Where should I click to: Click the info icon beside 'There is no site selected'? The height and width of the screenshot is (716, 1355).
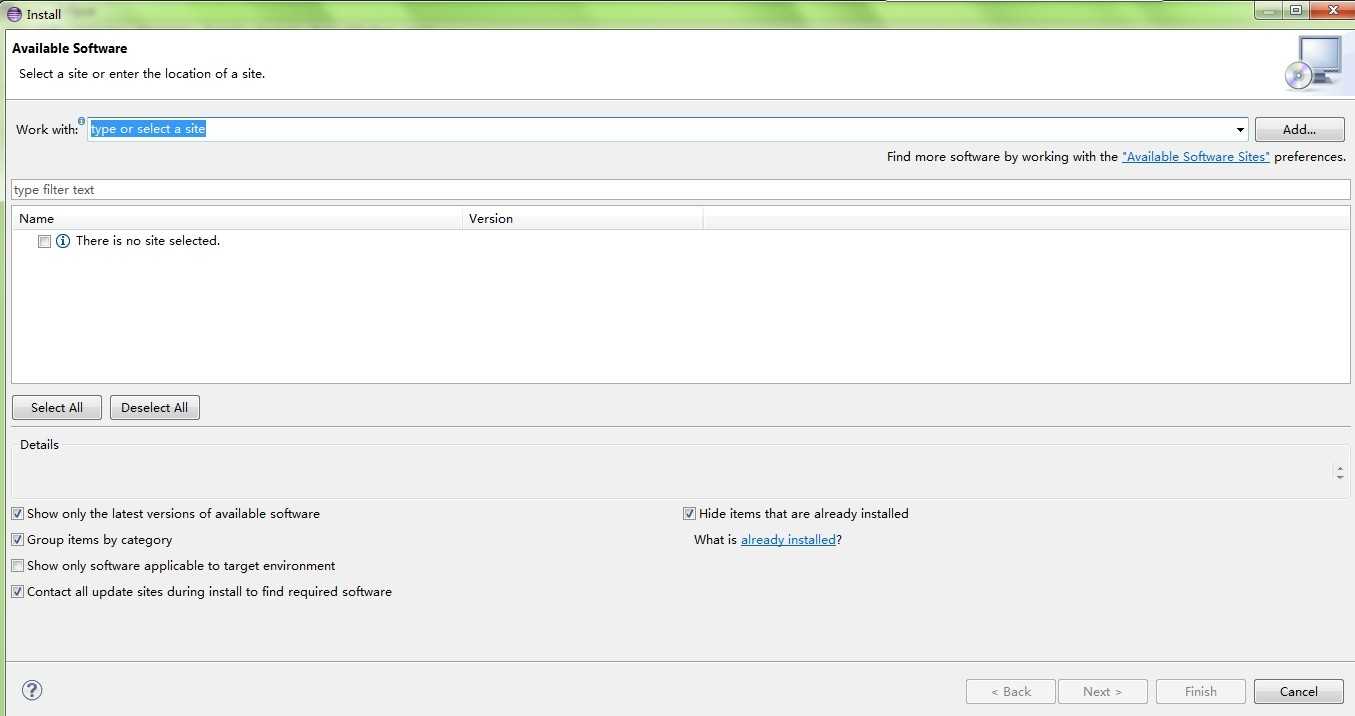pyautogui.click(x=63, y=241)
